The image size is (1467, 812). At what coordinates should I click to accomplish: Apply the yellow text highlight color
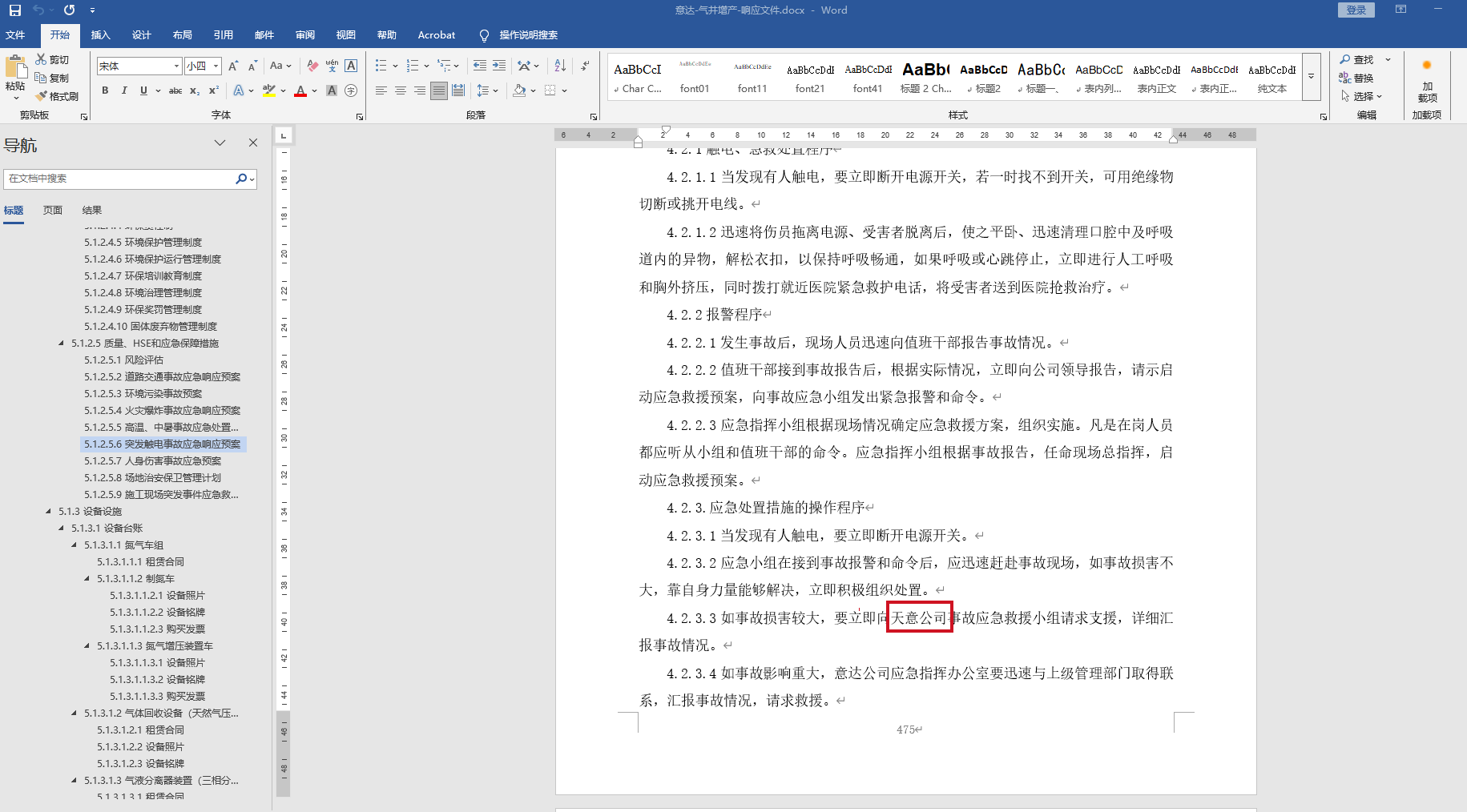pyautogui.click(x=268, y=90)
